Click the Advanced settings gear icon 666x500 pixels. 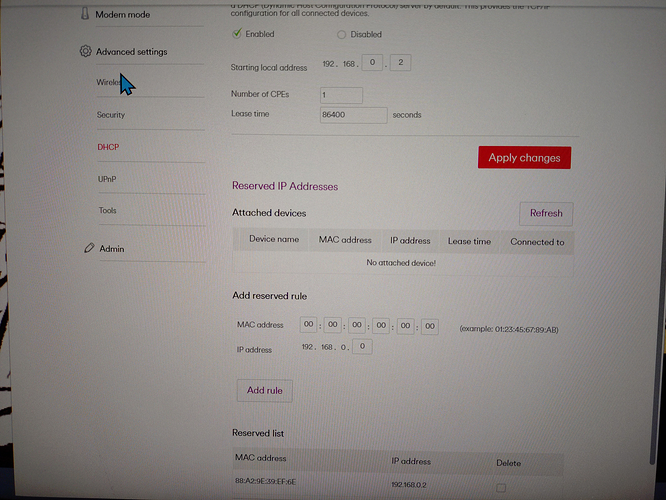(x=85, y=51)
